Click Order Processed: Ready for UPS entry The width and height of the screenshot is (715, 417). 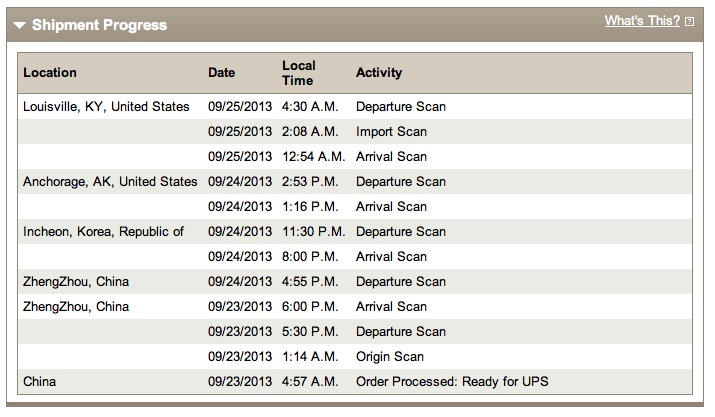[452, 381]
